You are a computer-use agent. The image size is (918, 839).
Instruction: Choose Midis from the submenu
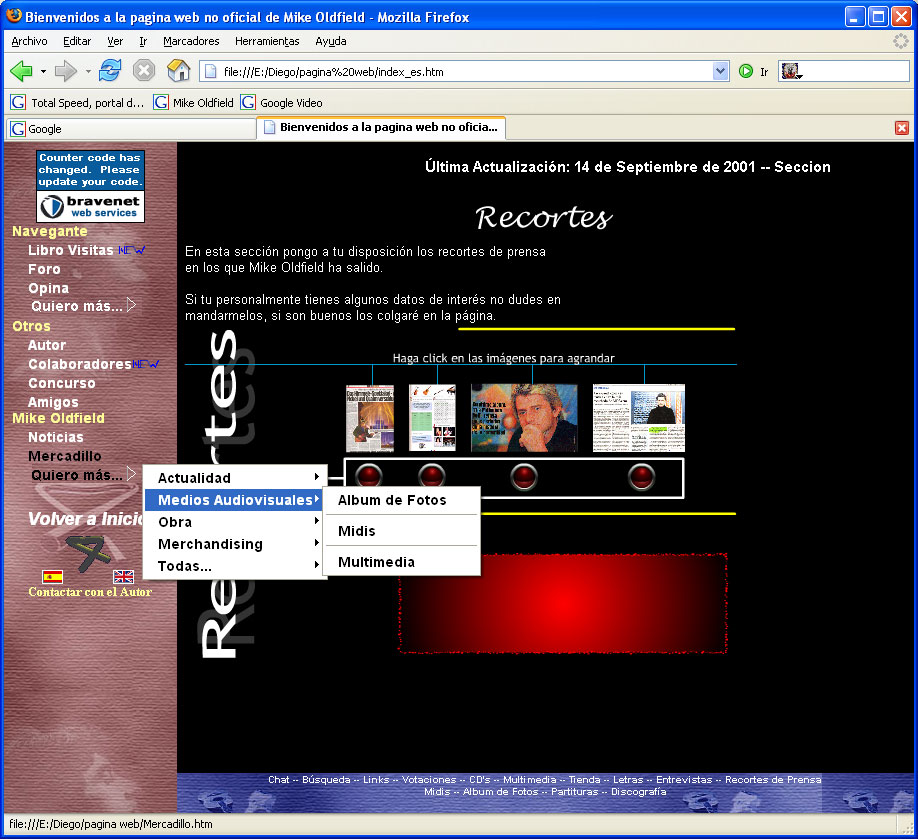click(x=402, y=531)
